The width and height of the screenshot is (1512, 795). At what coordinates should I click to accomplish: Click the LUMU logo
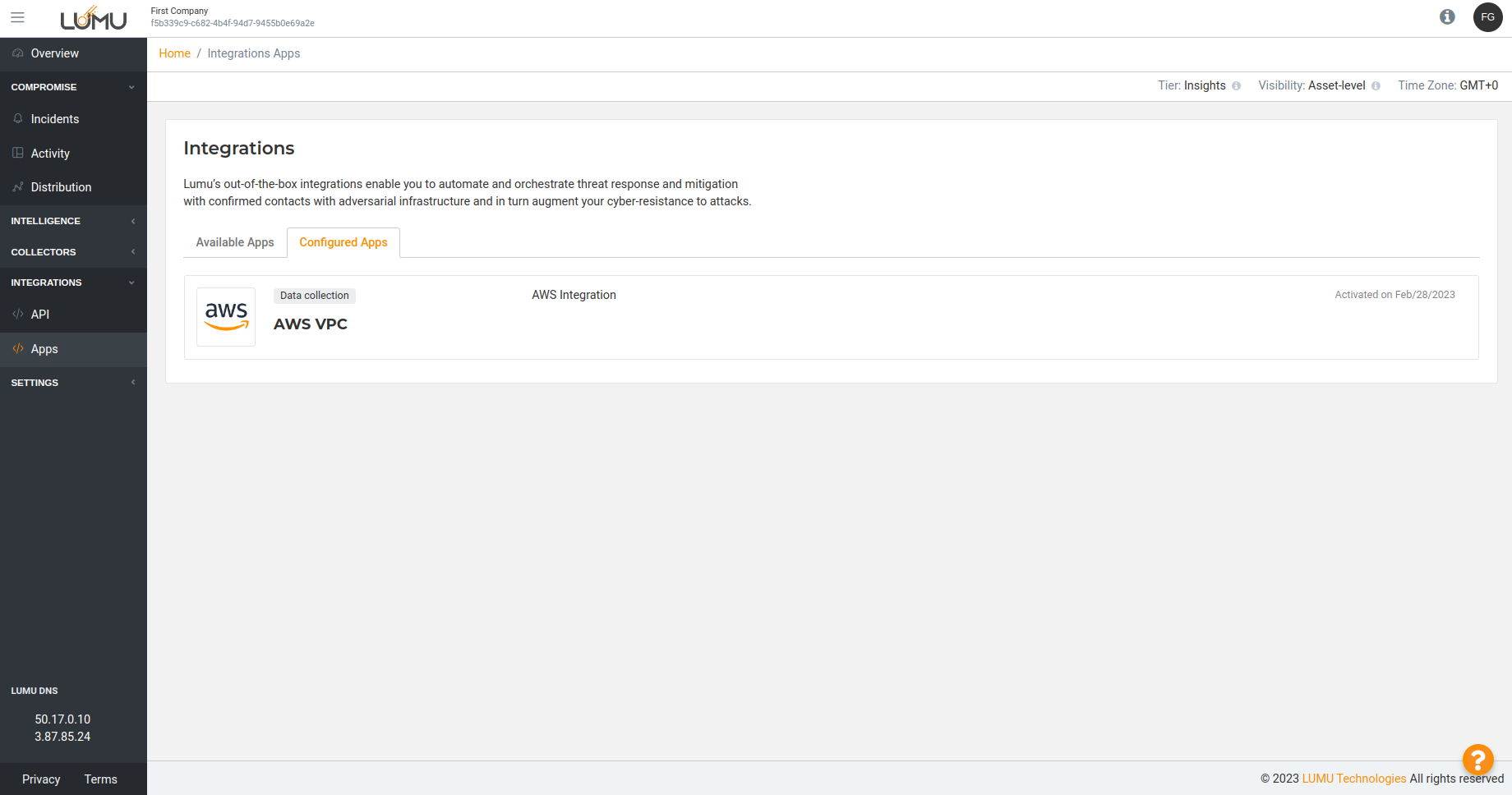93,19
